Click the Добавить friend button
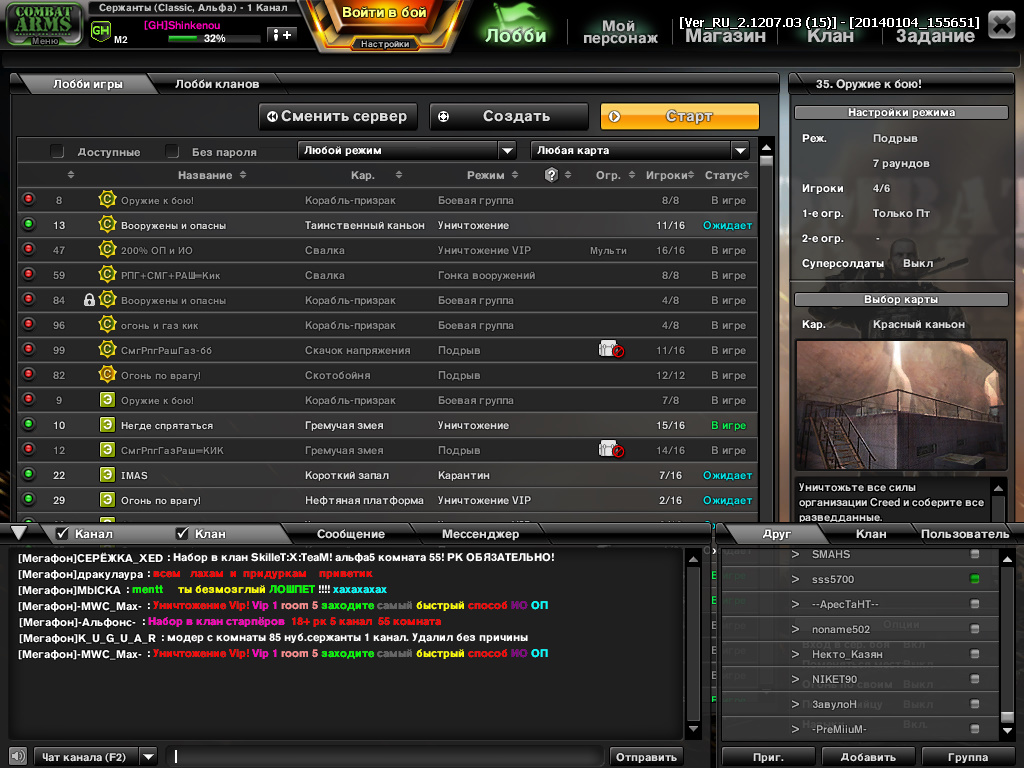The image size is (1024, 768). coord(868,757)
